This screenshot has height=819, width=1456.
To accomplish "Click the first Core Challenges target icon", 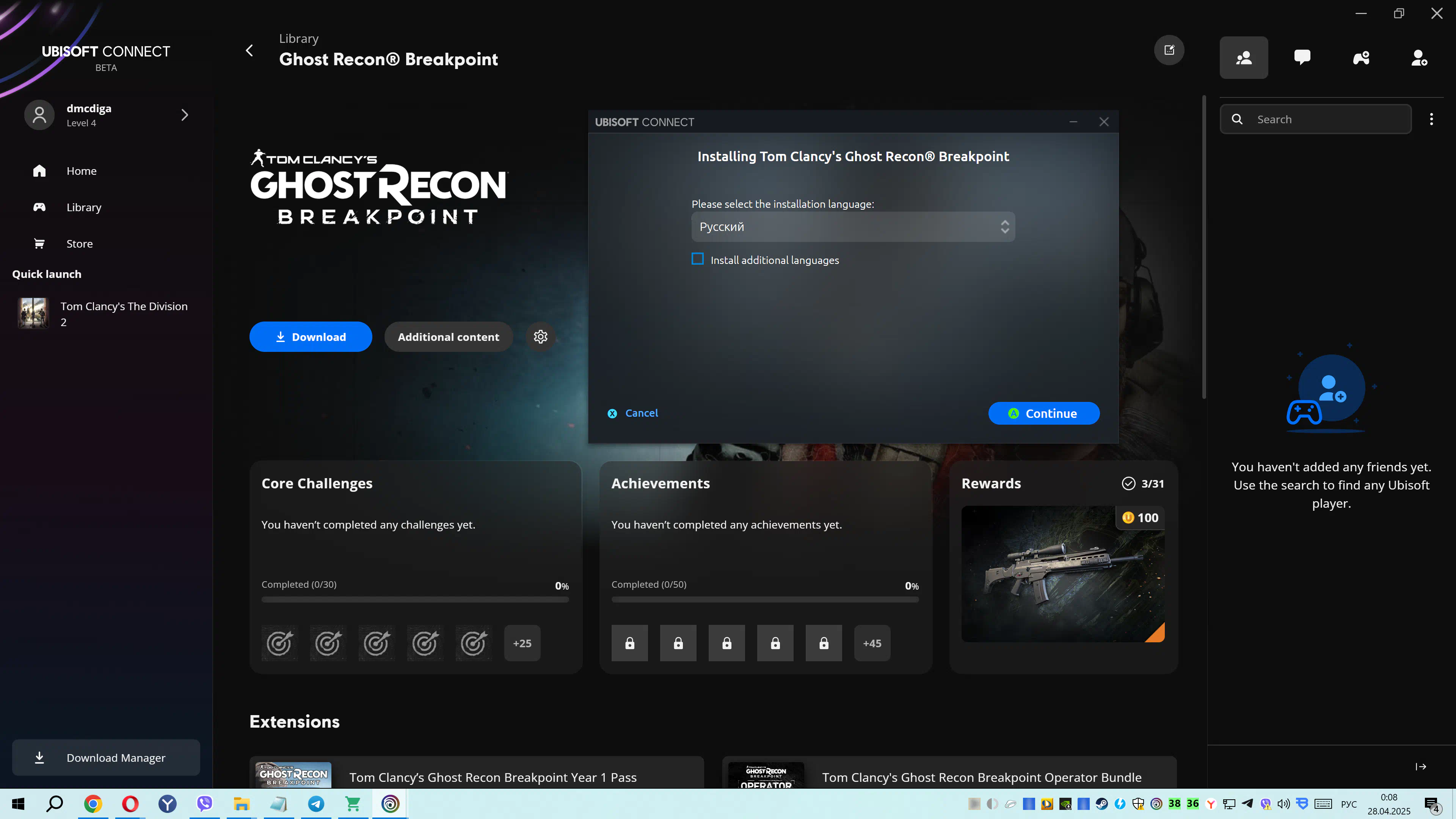I will pos(280,643).
